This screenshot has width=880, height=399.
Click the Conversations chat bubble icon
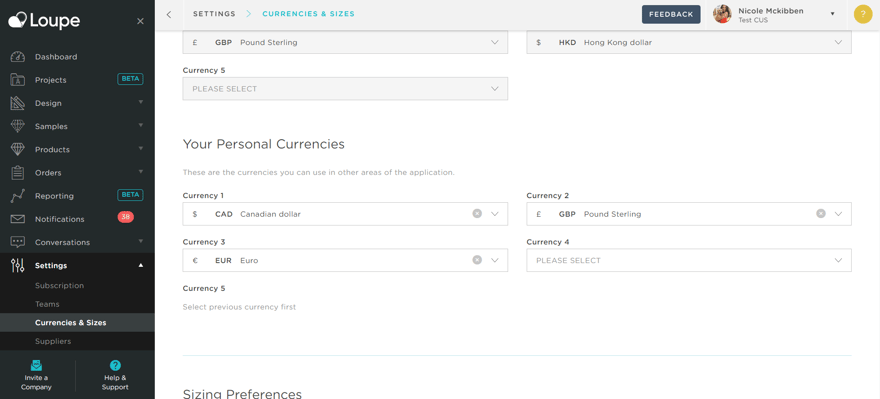18,242
